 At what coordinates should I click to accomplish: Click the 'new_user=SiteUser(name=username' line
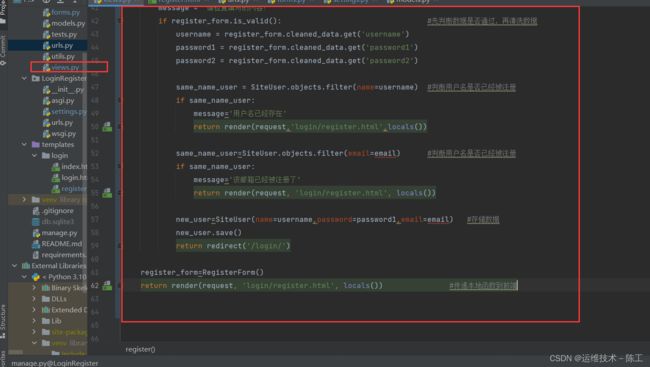click(314, 219)
